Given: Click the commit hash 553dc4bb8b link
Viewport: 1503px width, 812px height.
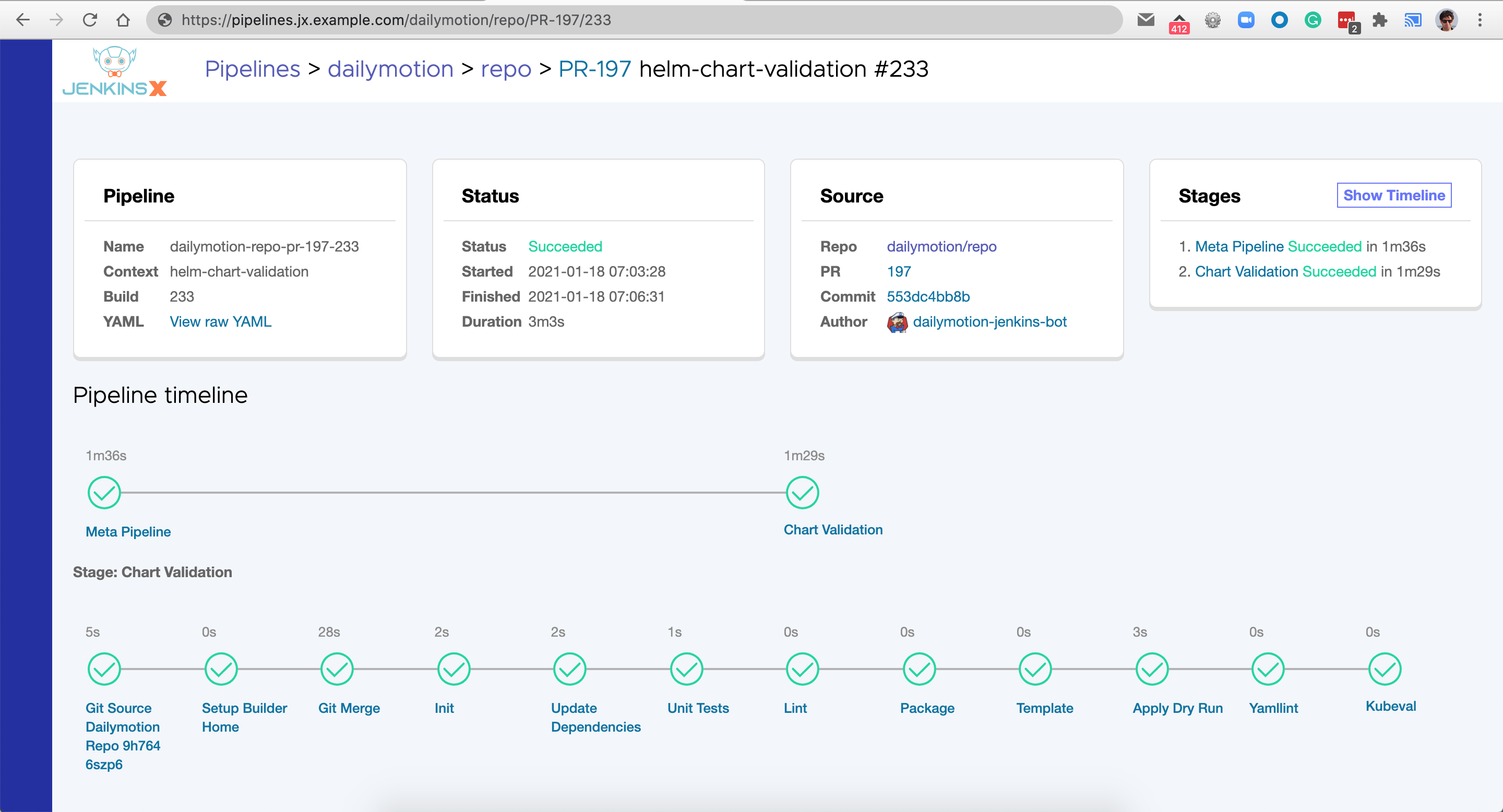Looking at the screenshot, I should click(x=929, y=296).
